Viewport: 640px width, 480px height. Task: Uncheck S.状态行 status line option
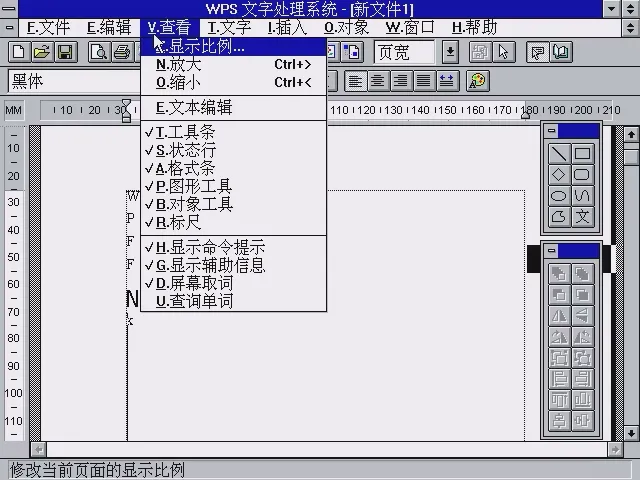(x=233, y=150)
